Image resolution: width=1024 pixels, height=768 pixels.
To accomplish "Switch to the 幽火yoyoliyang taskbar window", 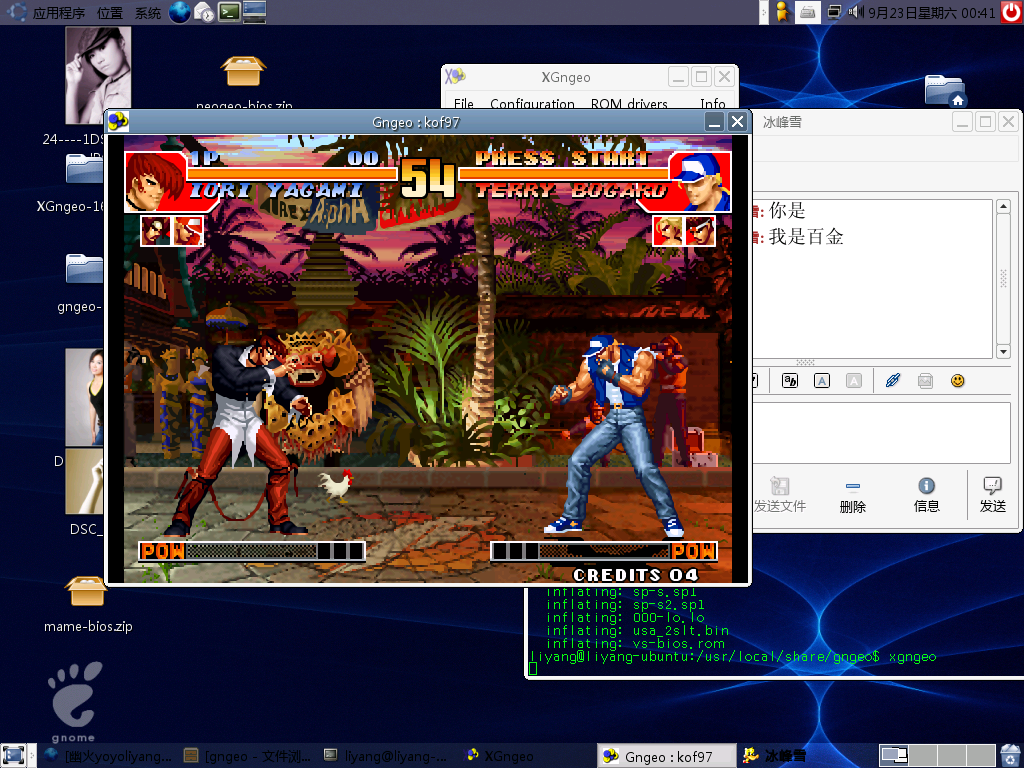I will pos(108,756).
